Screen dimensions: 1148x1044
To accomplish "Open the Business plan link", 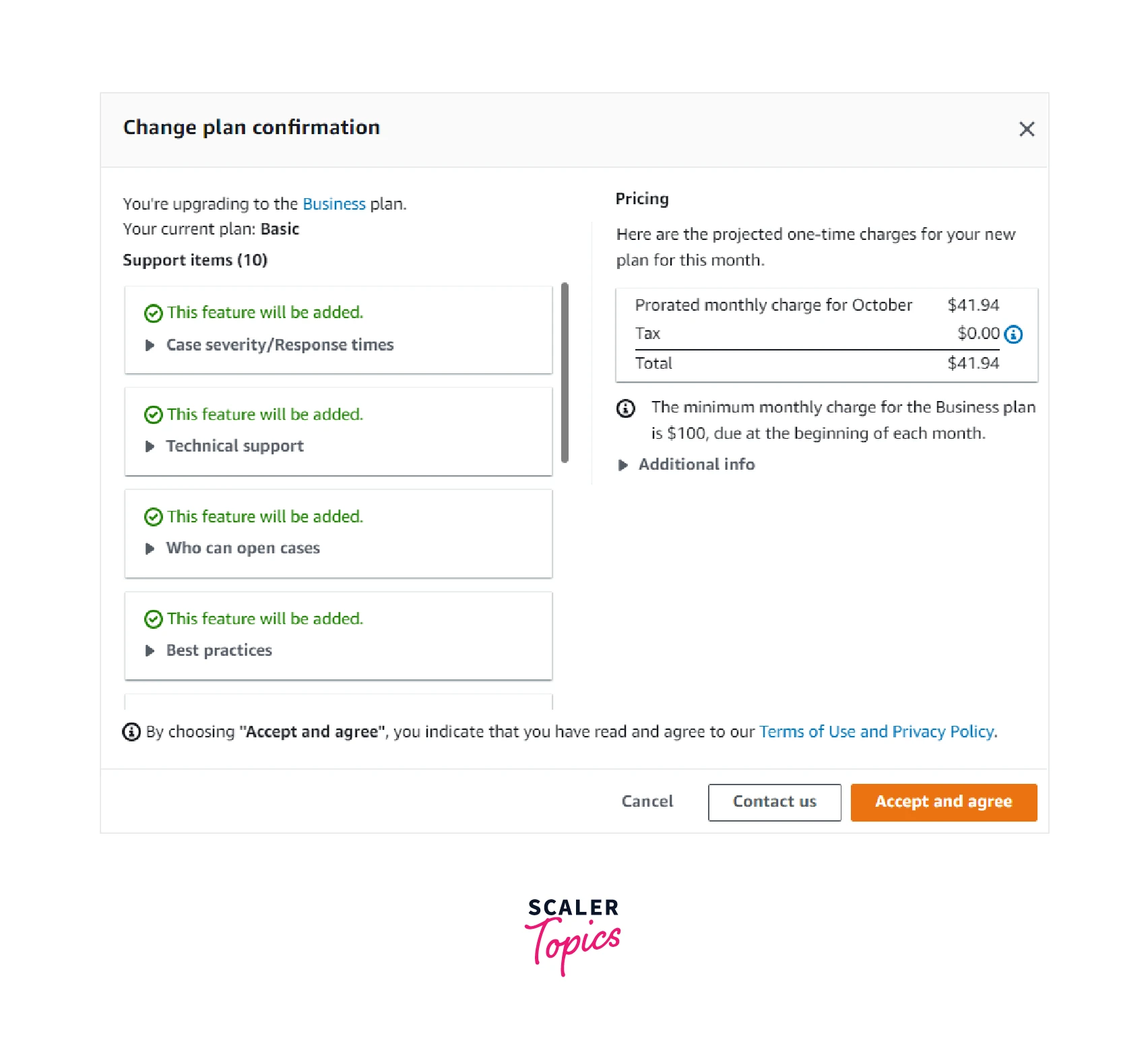I will [333, 204].
